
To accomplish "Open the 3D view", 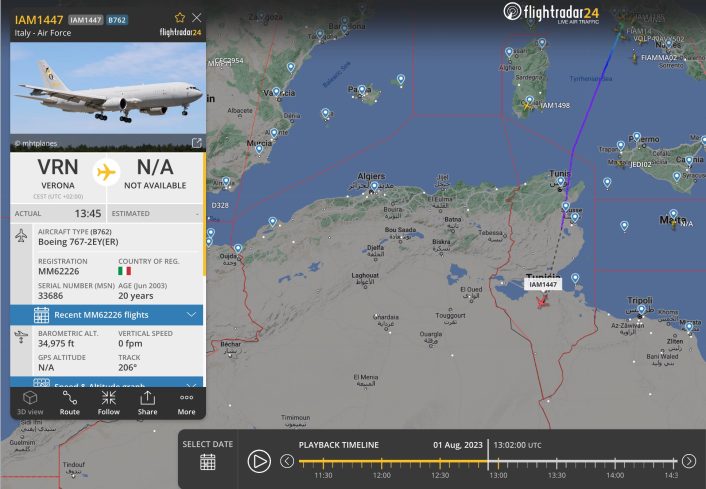I will (30, 403).
